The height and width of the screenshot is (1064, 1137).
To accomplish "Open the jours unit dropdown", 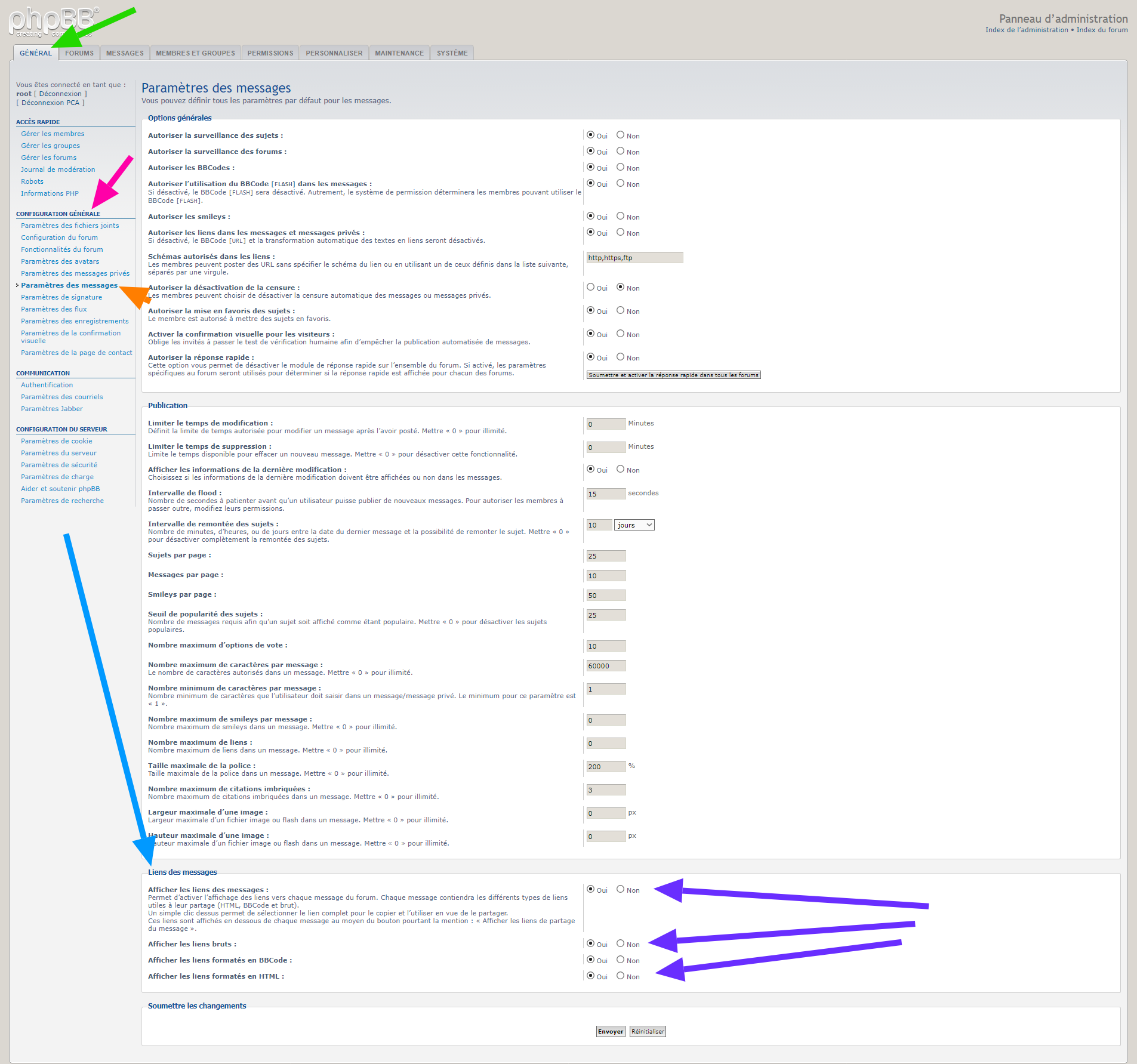I will [634, 525].
